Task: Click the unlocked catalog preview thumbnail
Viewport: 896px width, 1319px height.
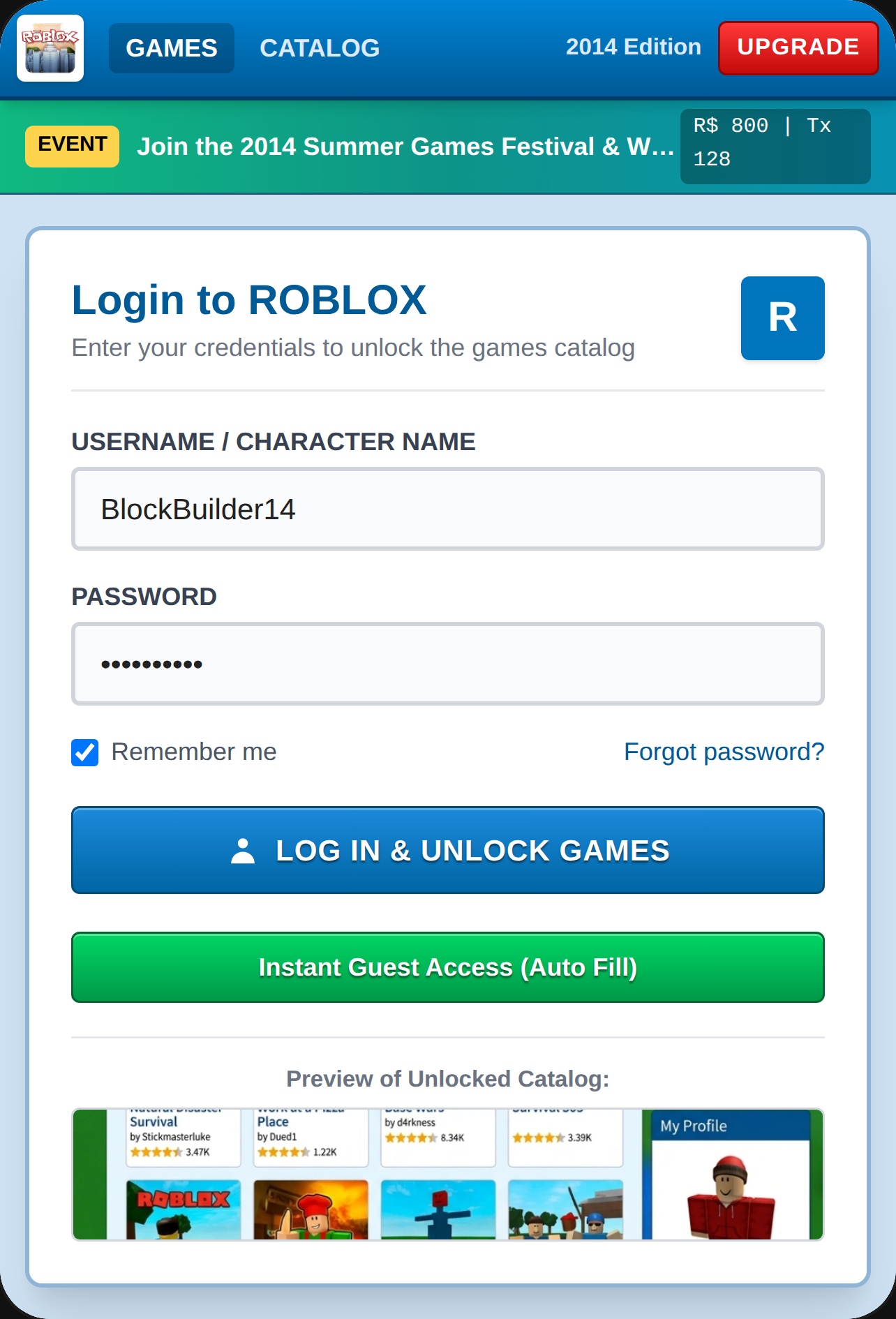Action: tap(448, 1175)
